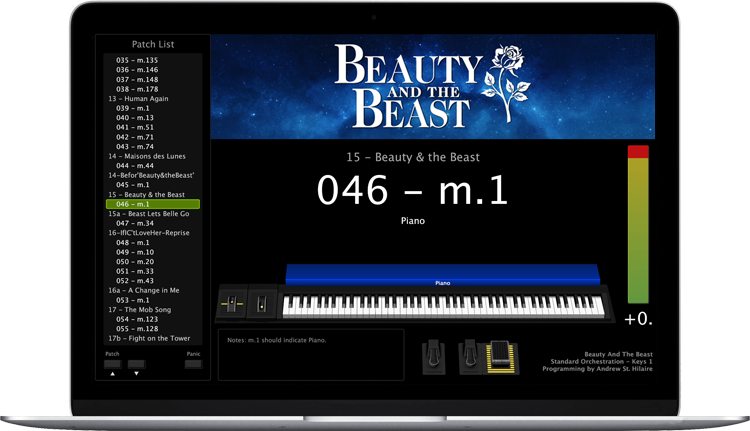The height and width of the screenshot is (431, 750).
Task: Select the 15 – Beauty & the Beast row
Action: 153,195
